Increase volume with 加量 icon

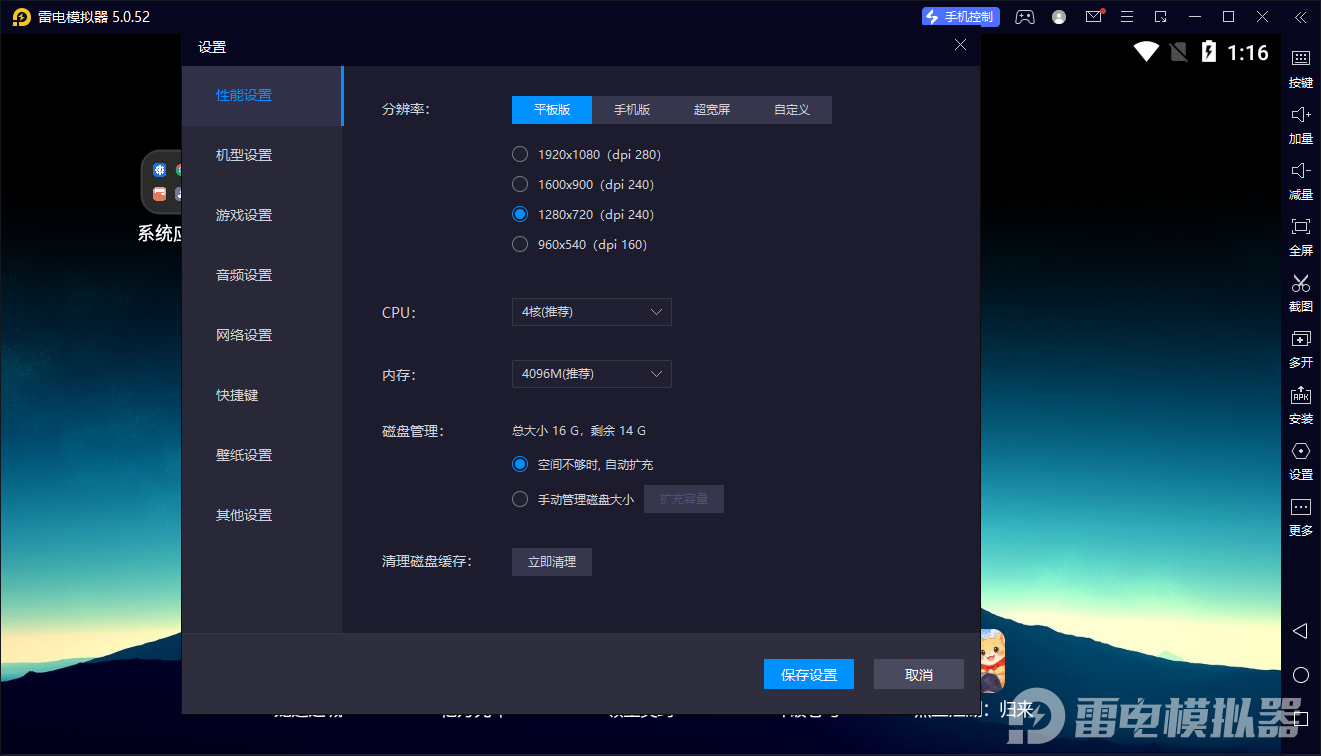[x=1301, y=125]
